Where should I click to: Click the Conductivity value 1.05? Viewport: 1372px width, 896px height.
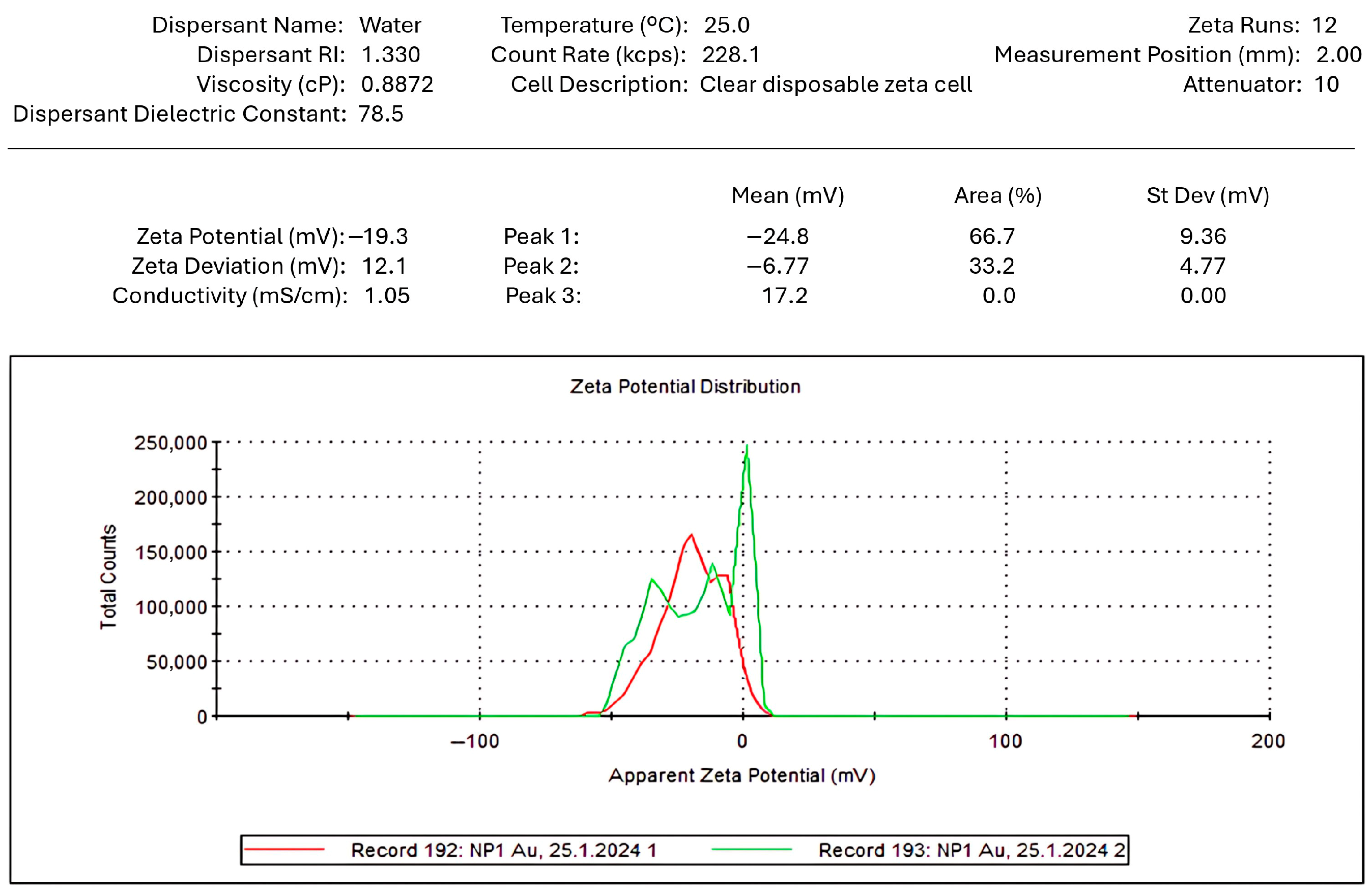387,296
